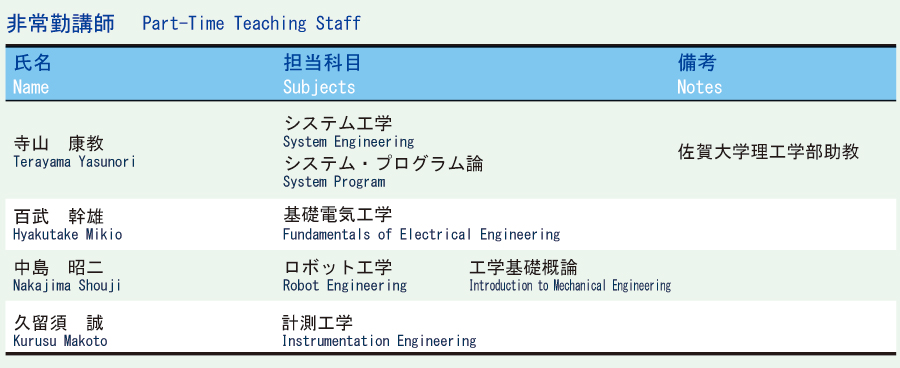Viewport: 900px width, 368px height.
Task: Click the 非常勤講師 Japanese heading
Action: click(61, 24)
